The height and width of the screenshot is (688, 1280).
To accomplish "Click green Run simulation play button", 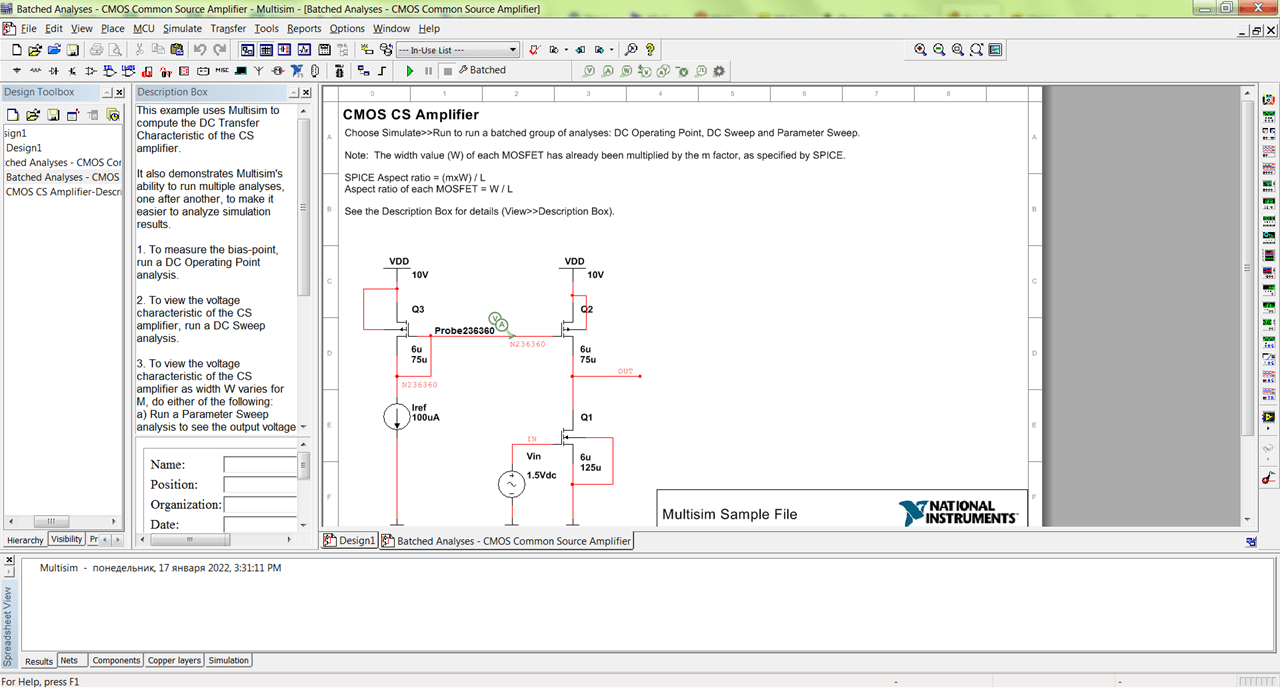I will click(410, 71).
